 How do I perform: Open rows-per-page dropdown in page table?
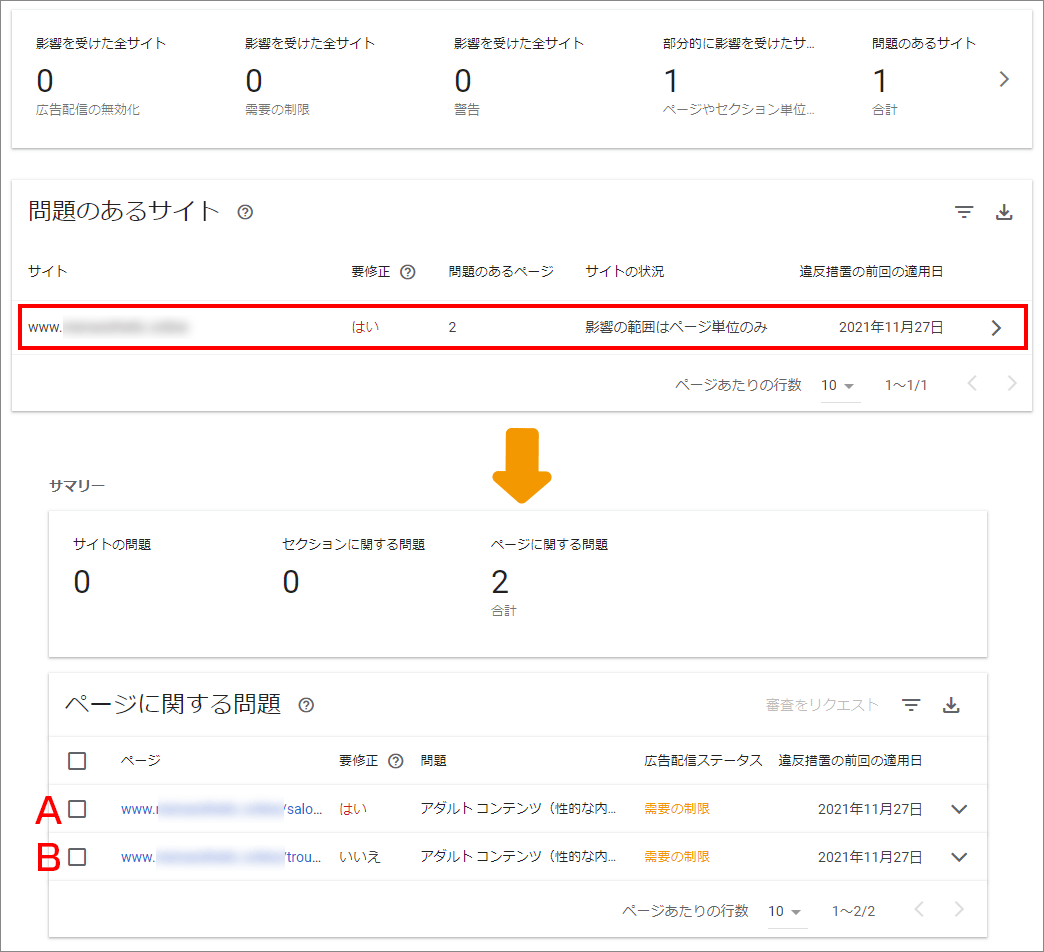coord(786,911)
